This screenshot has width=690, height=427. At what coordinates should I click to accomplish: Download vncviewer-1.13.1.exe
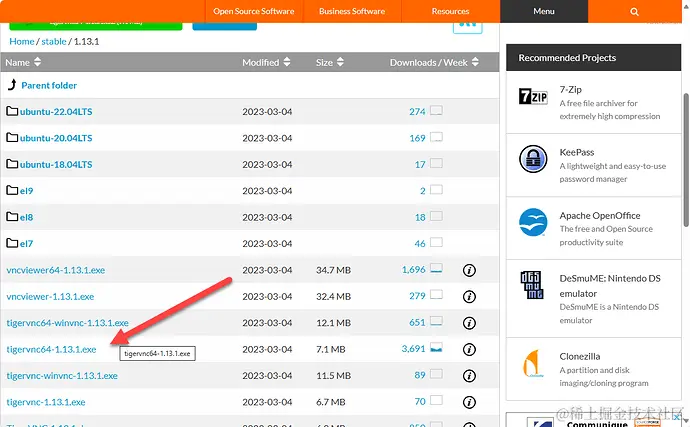click(50, 297)
